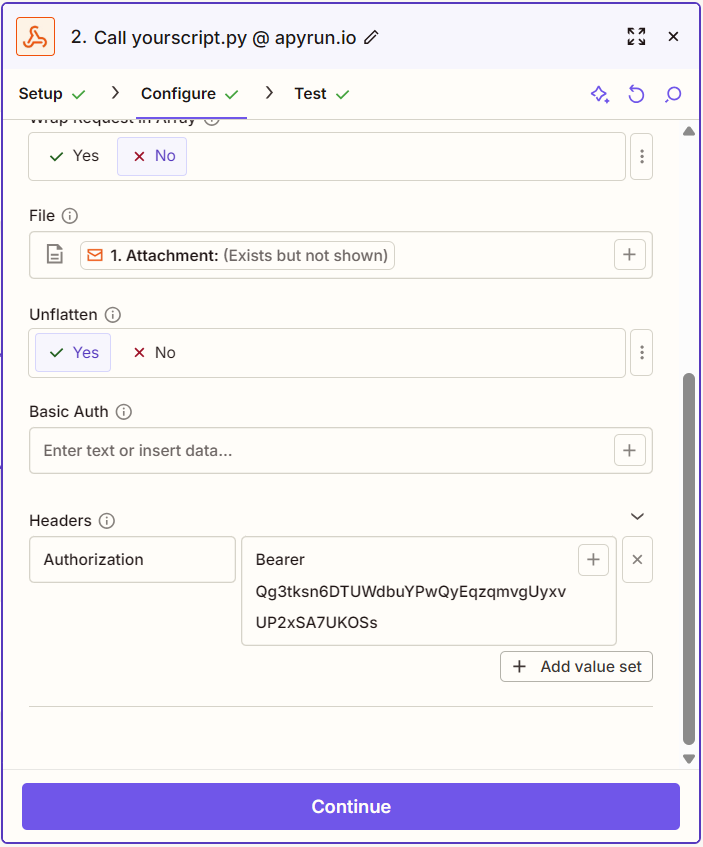703x847 pixels.
Task: Insert data into File using the plus icon
Action: [629, 254]
